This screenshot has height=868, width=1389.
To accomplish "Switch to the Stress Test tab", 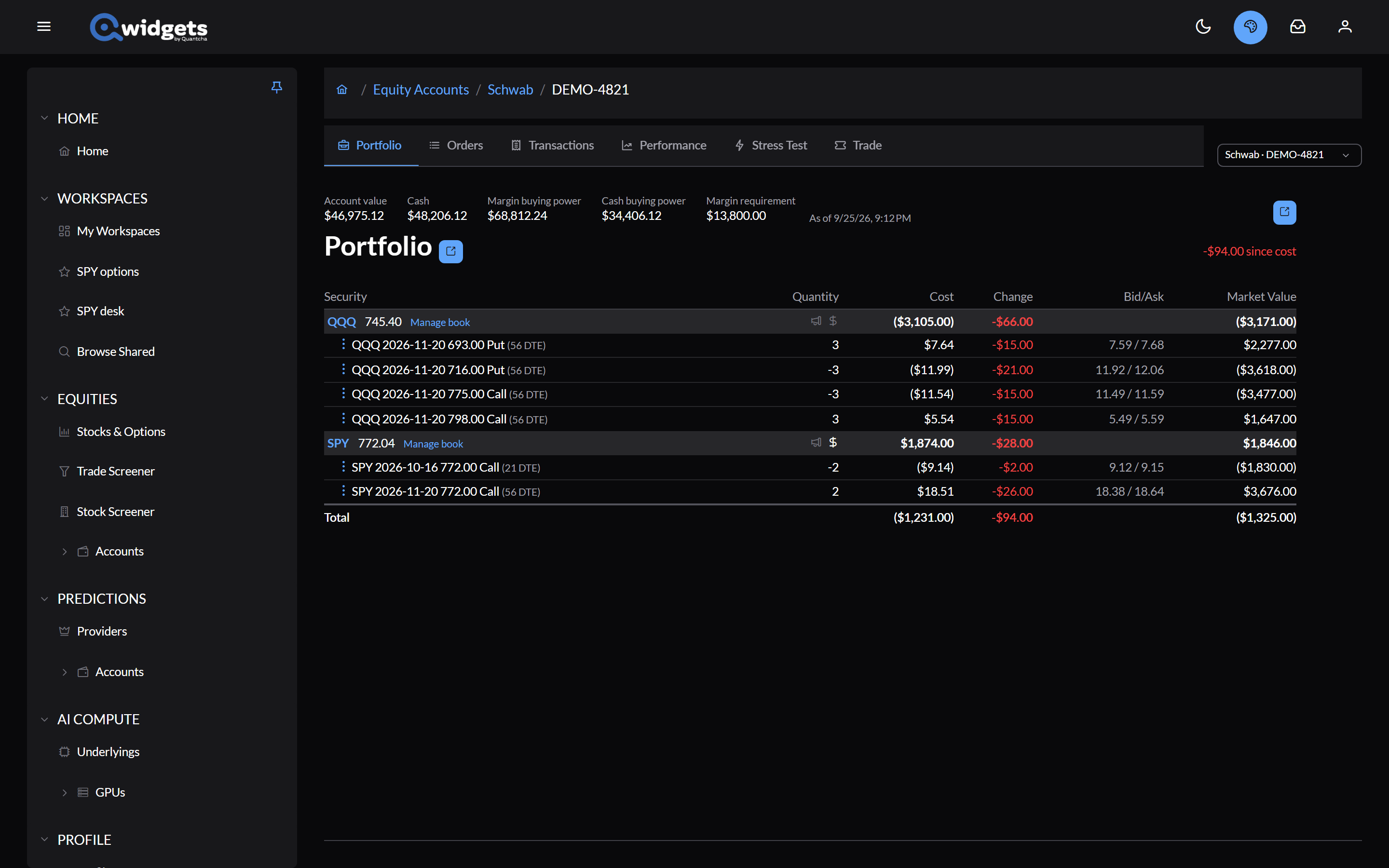I will pos(771,145).
